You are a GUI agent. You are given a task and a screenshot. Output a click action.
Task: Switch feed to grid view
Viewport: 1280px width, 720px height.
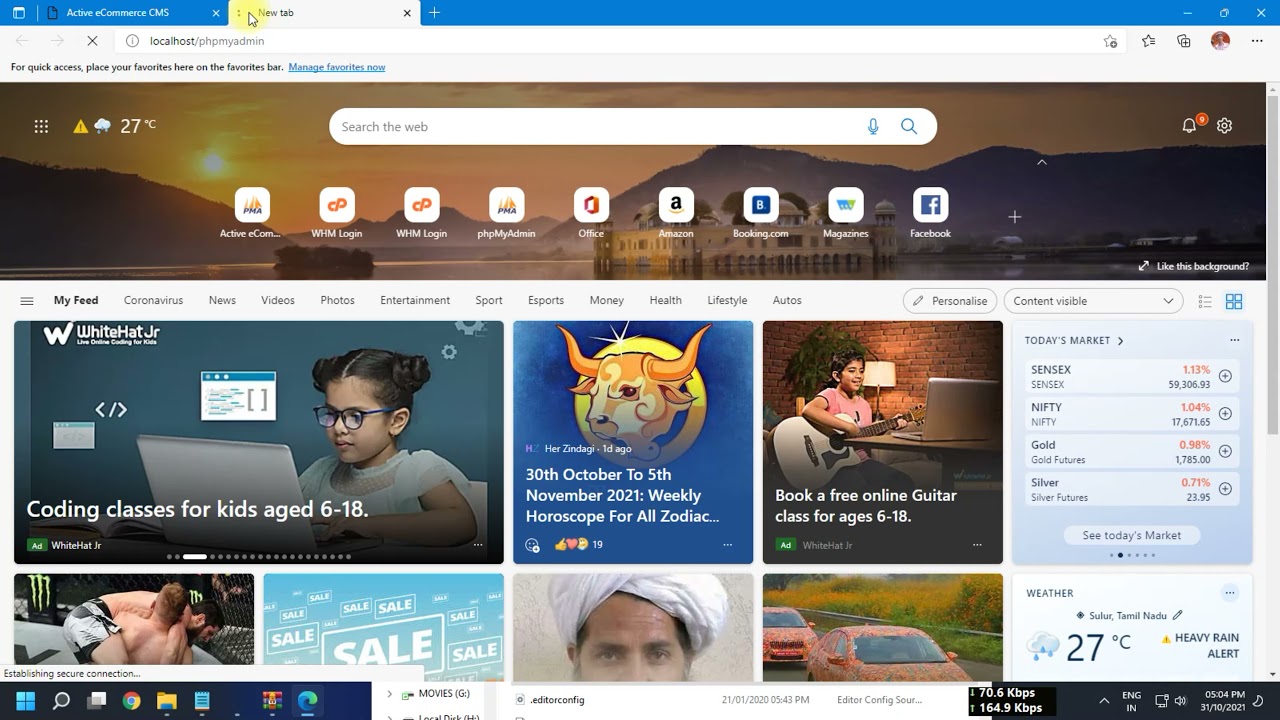(x=1234, y=301)
